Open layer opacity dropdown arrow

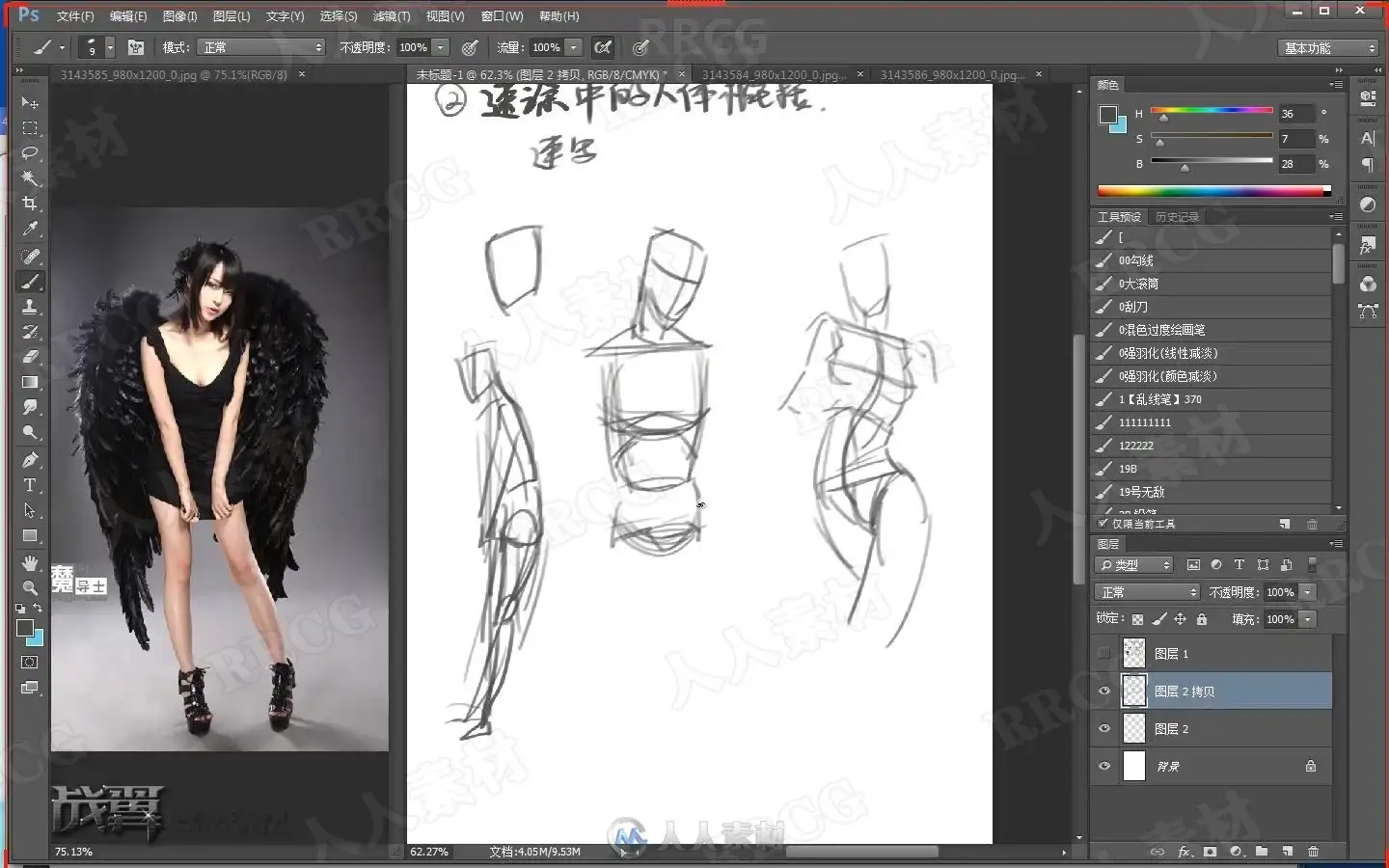pos(1308,592)
